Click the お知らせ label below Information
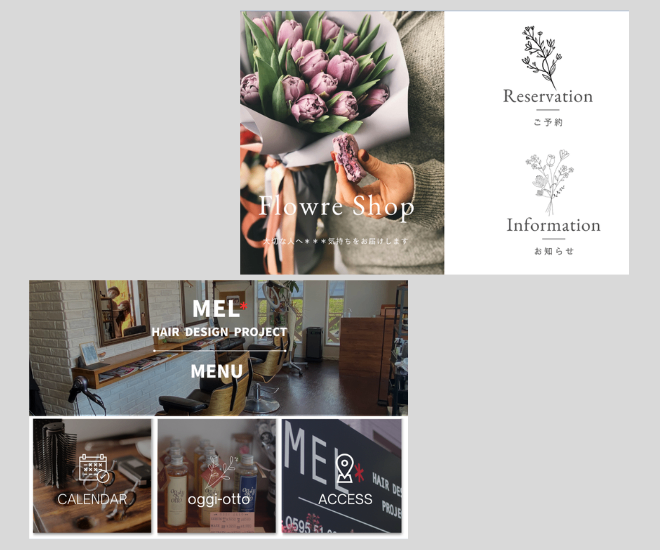This screenshot has width=660, height=550. (x=554, y=251)
